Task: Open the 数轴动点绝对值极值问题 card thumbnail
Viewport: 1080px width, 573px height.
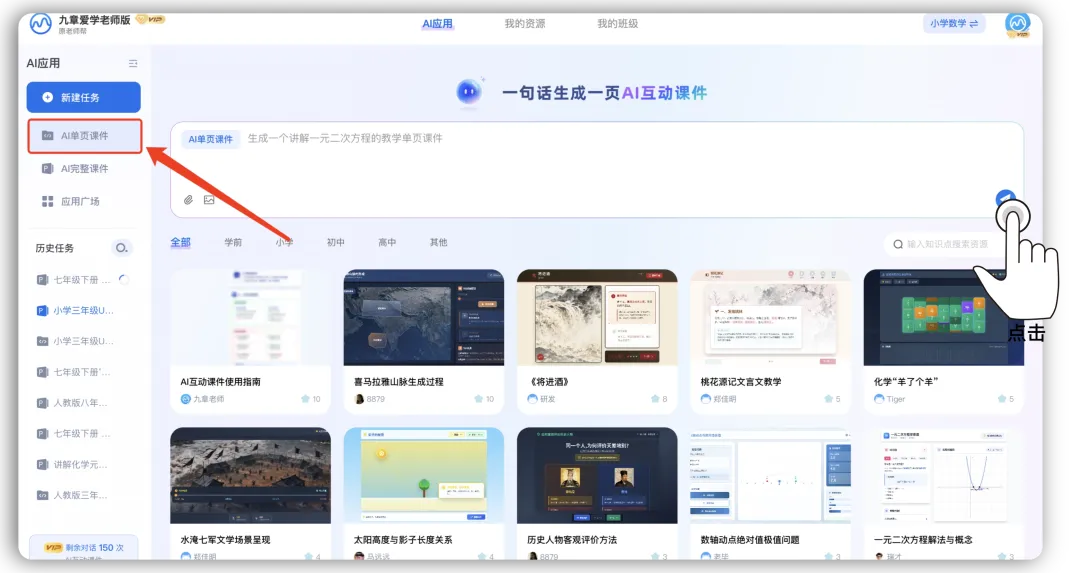Action: coord(771,475)
